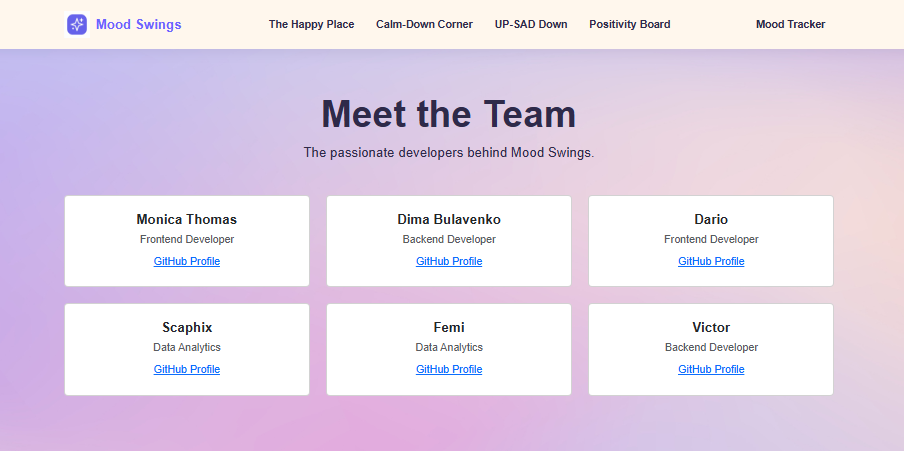Select the UP-SAD Down nav item
Viewport: 904px width, 451px height.
(531, 24)
